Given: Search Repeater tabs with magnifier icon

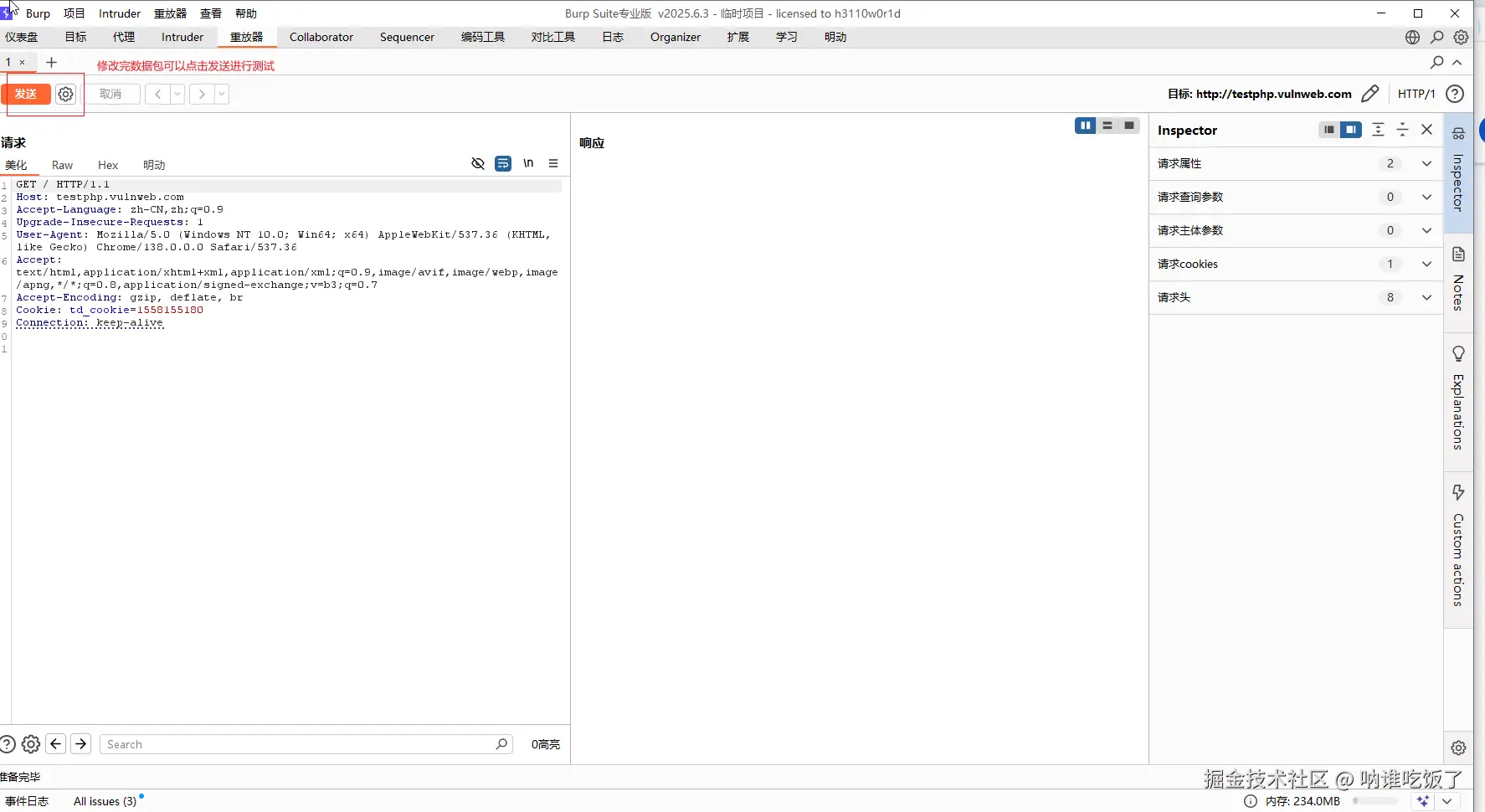Looking at the screenshot, I should tap(1437, 62).
